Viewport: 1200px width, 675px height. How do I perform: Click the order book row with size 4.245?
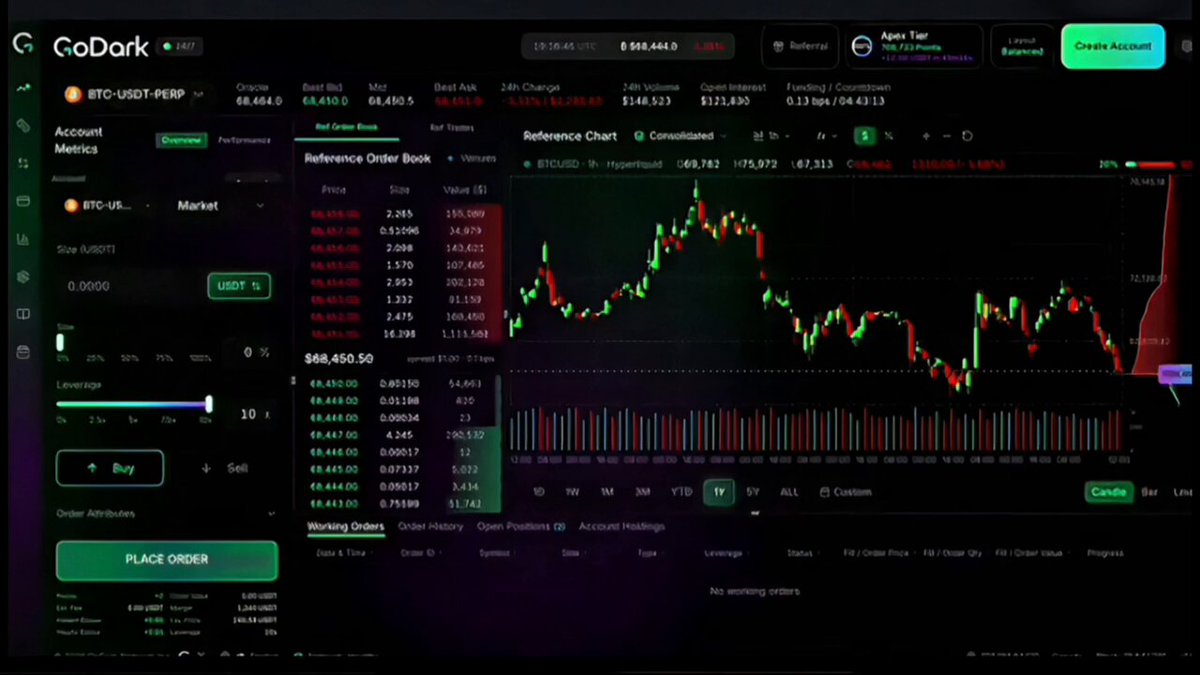398,435
